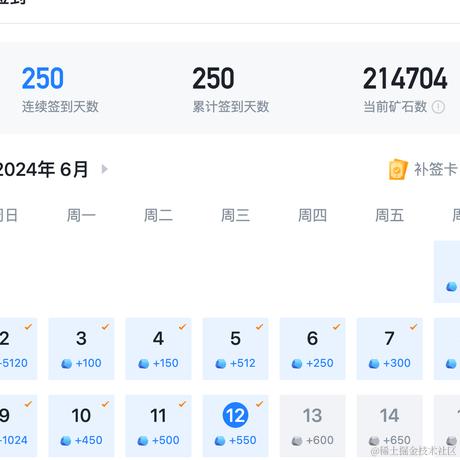This screenshot has height=460, width=460.
Task: Click the gray ore icon beside +650
Action: (374, 441)
